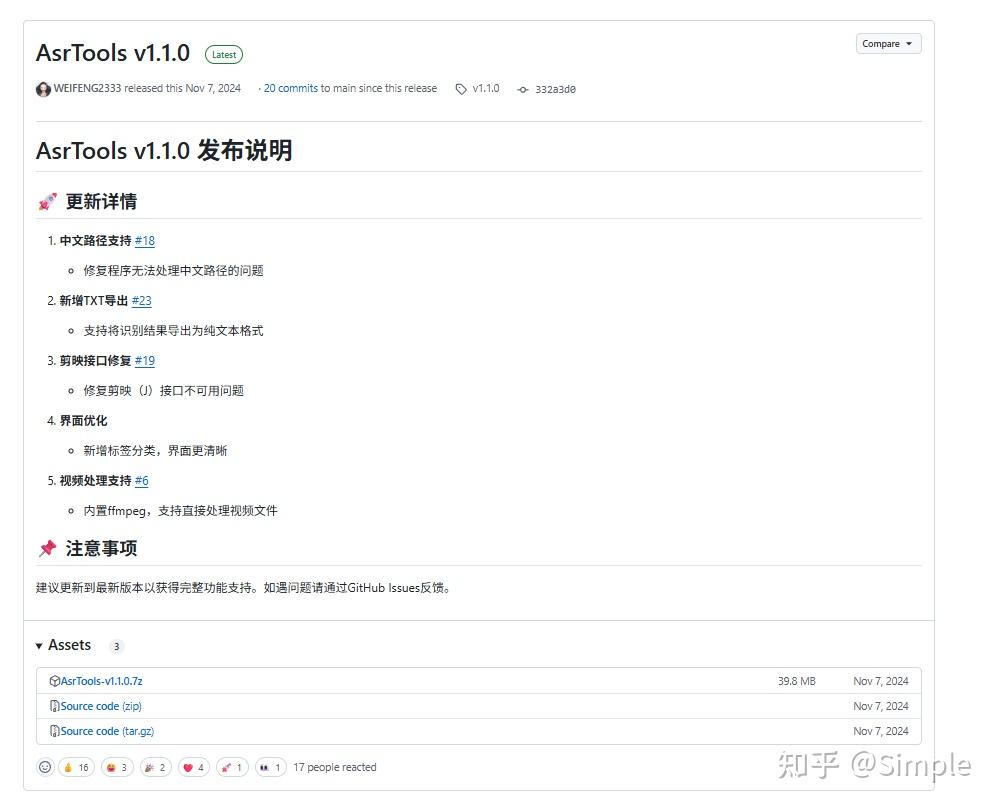Download the Source code (zip) file
Viewport: 997px width, 810px height.
click(101, 706)
